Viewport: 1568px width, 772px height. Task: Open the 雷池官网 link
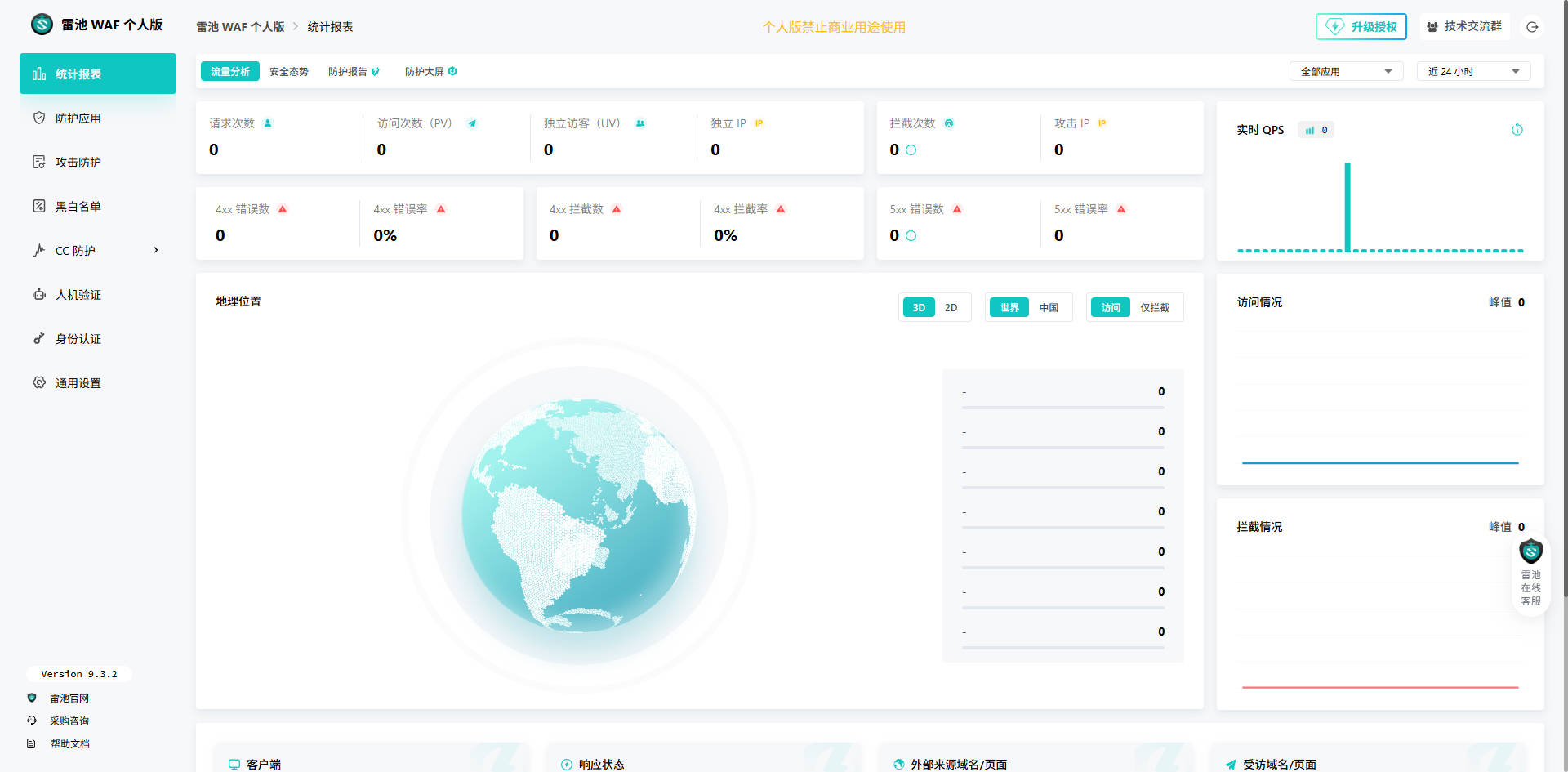click(69, 698)
